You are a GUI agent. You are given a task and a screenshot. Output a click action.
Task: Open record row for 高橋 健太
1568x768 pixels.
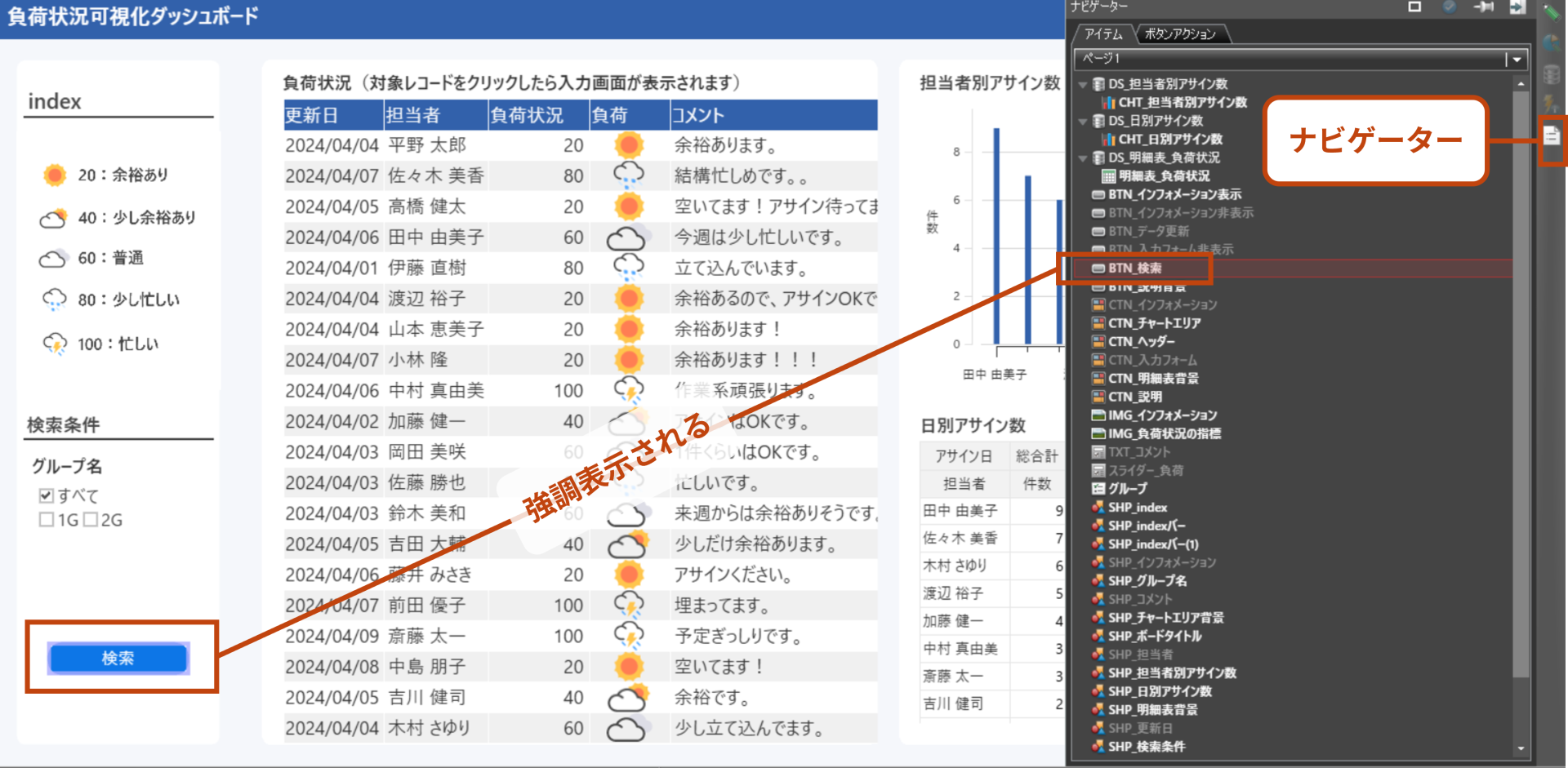[x=581, y=206]
